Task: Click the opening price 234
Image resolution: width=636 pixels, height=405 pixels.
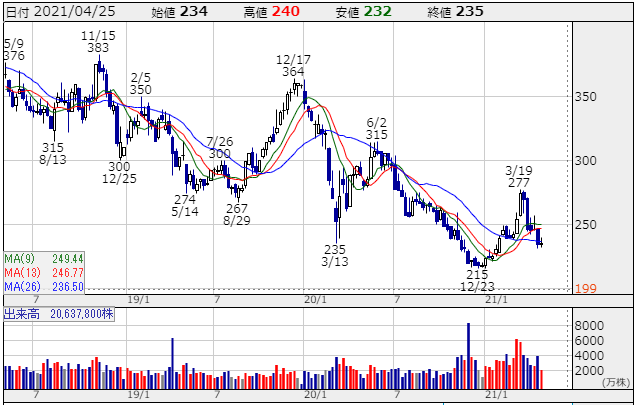Action: [x=193, y=11]
